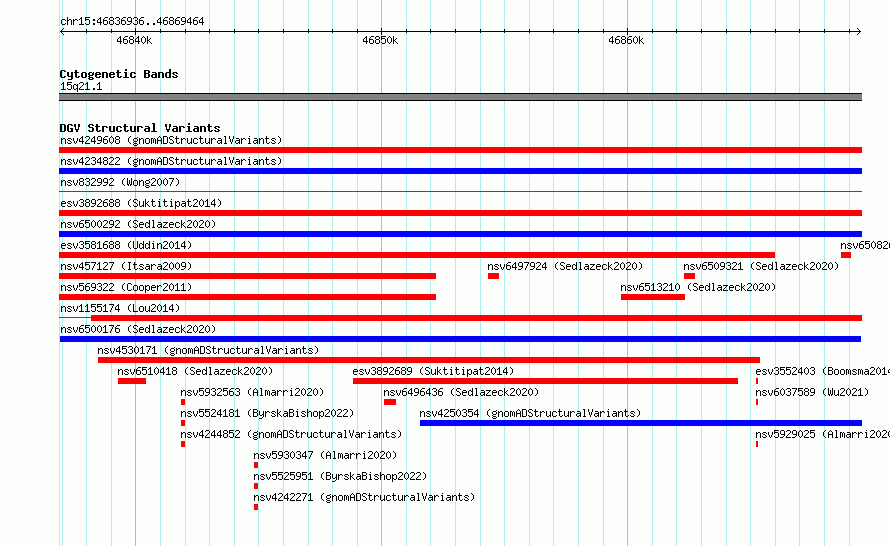The width and height of the screenshot is (890, 546).
Task: Click the nsv4249608 gnomAD variant label
Action: 171,140
